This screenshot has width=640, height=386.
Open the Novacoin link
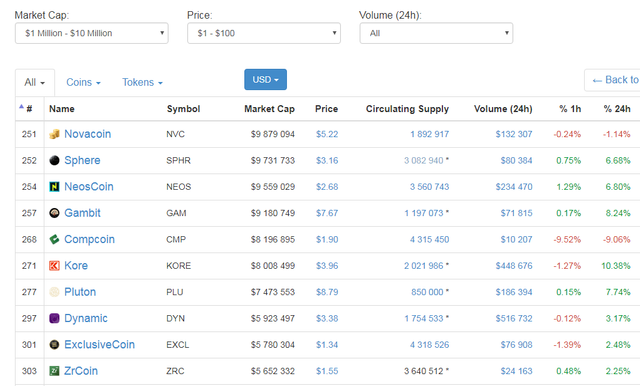88,134
